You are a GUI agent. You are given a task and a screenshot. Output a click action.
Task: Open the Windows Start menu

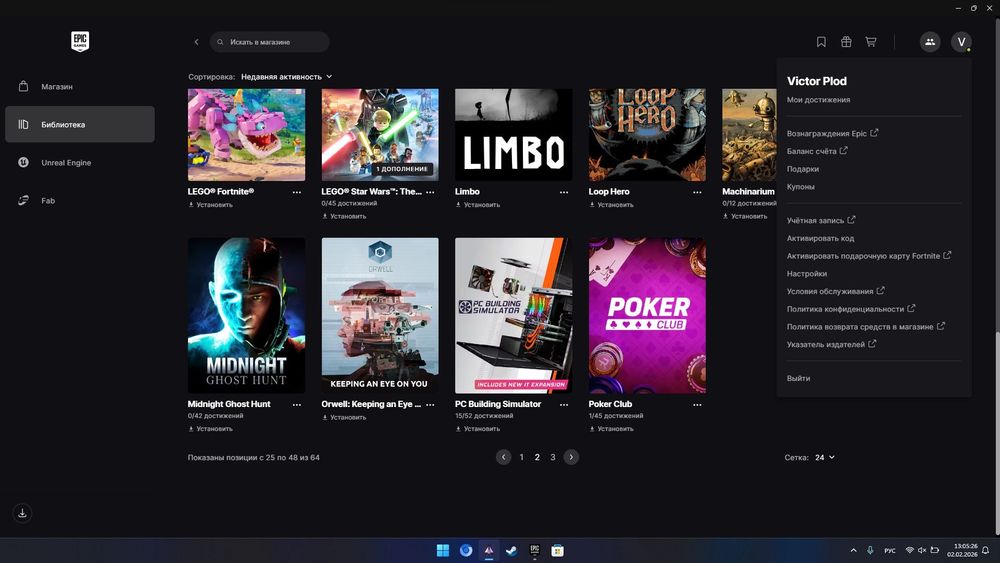443,550
